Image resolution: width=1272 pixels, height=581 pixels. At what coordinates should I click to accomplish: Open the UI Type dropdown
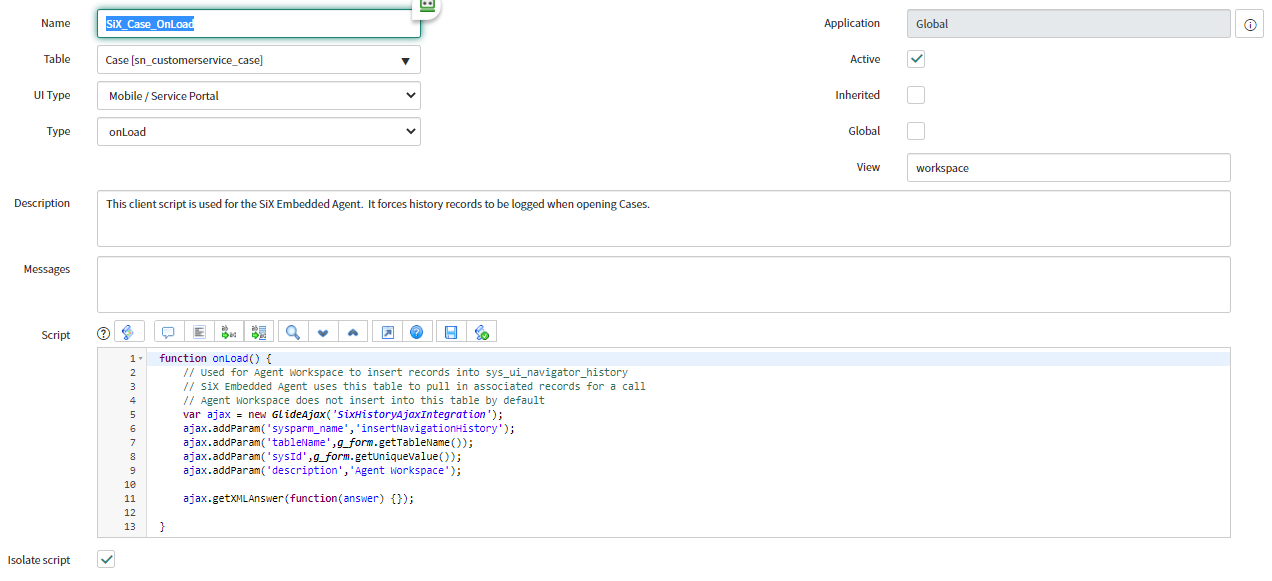coord(258,96)
